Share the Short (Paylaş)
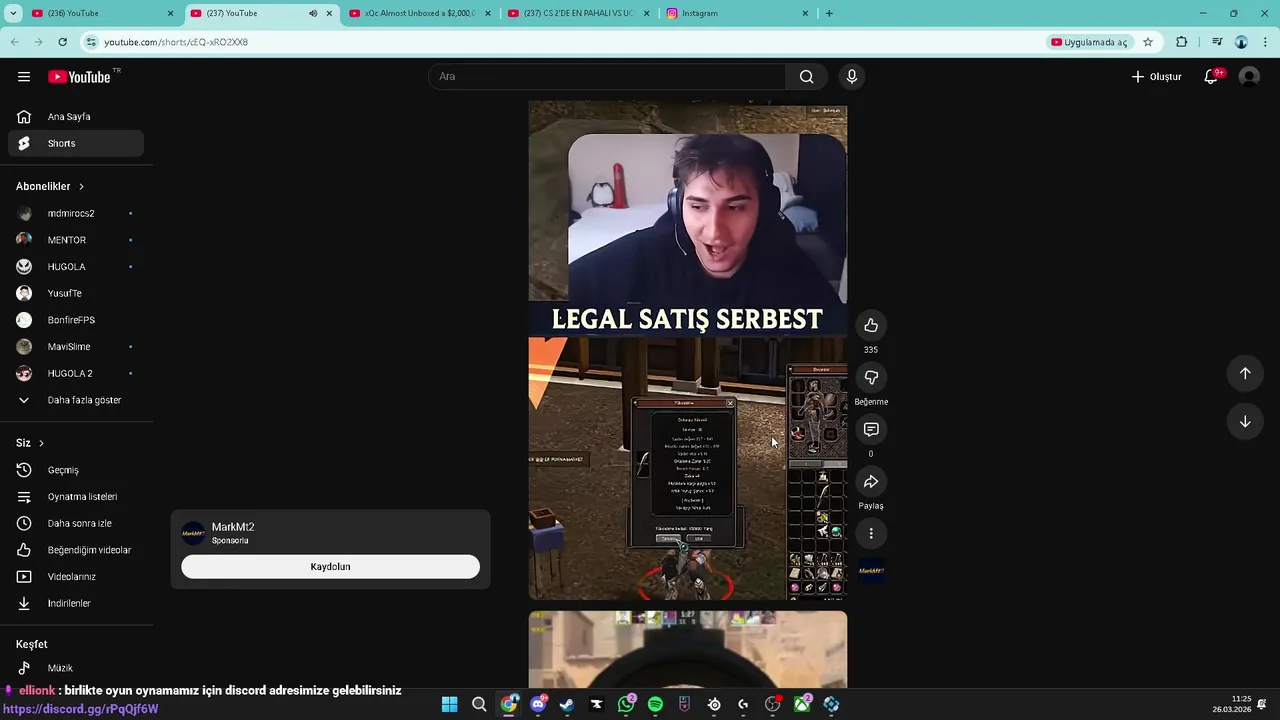 coord(871,482)
